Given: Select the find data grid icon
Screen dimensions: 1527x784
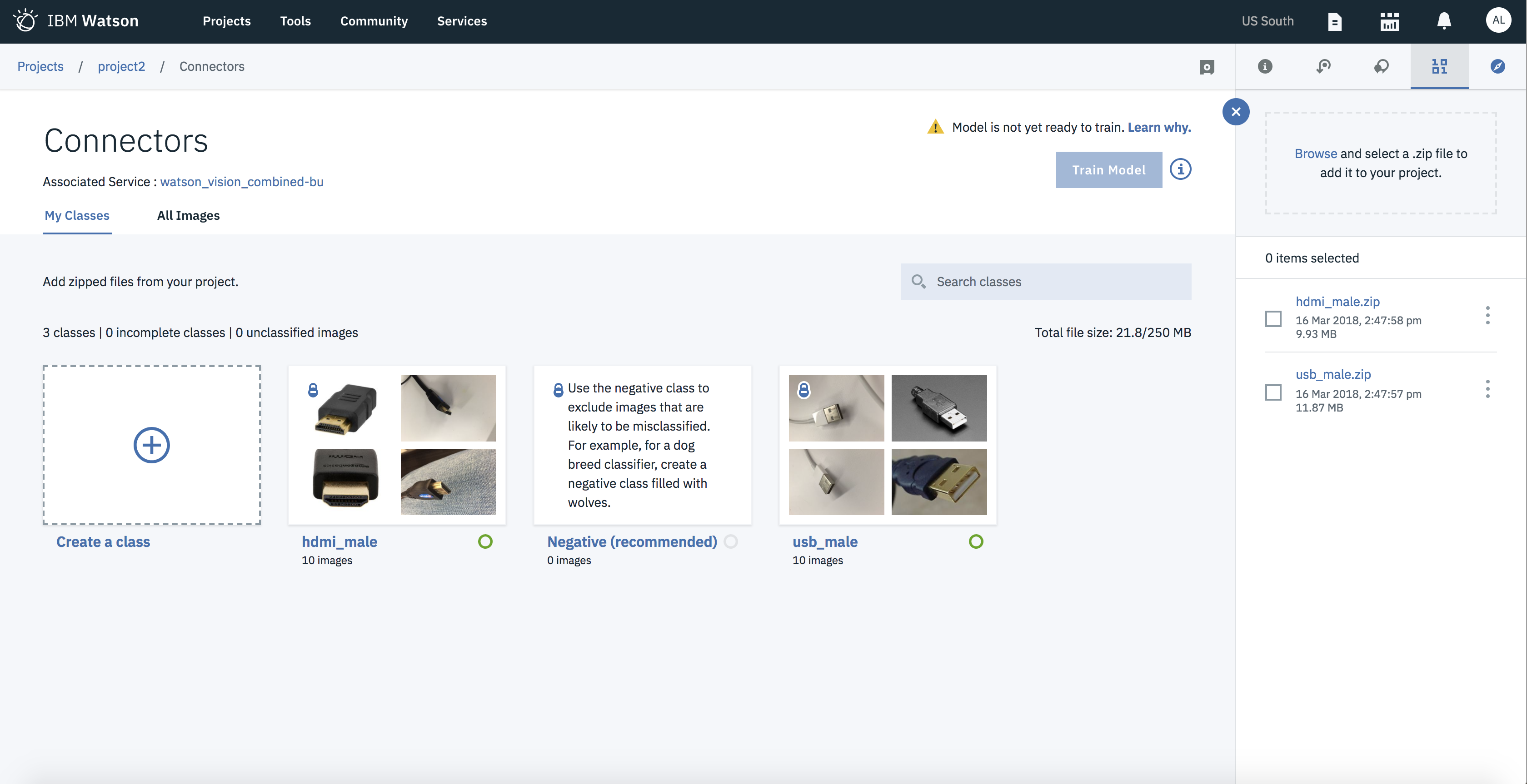Looking at the screenshot, I should (1439, 66).
